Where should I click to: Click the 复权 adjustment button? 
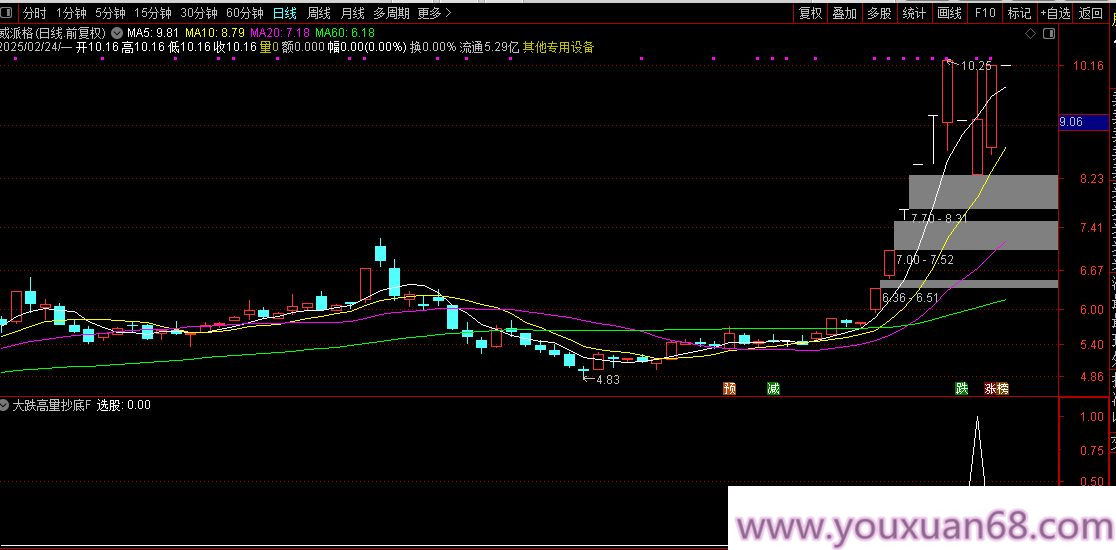tap(810, 13)
